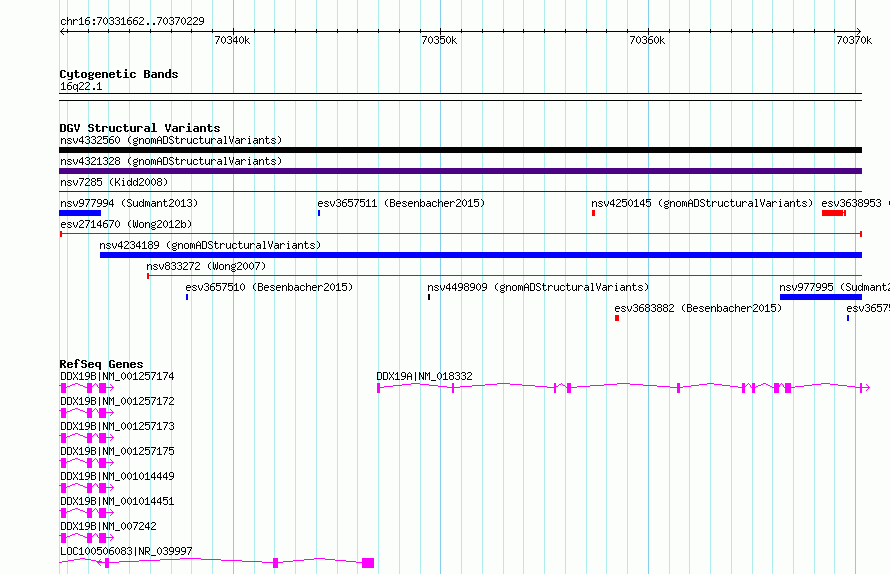
Task: Click the small red esv3683882 marker
Action: tap(617, 318)
